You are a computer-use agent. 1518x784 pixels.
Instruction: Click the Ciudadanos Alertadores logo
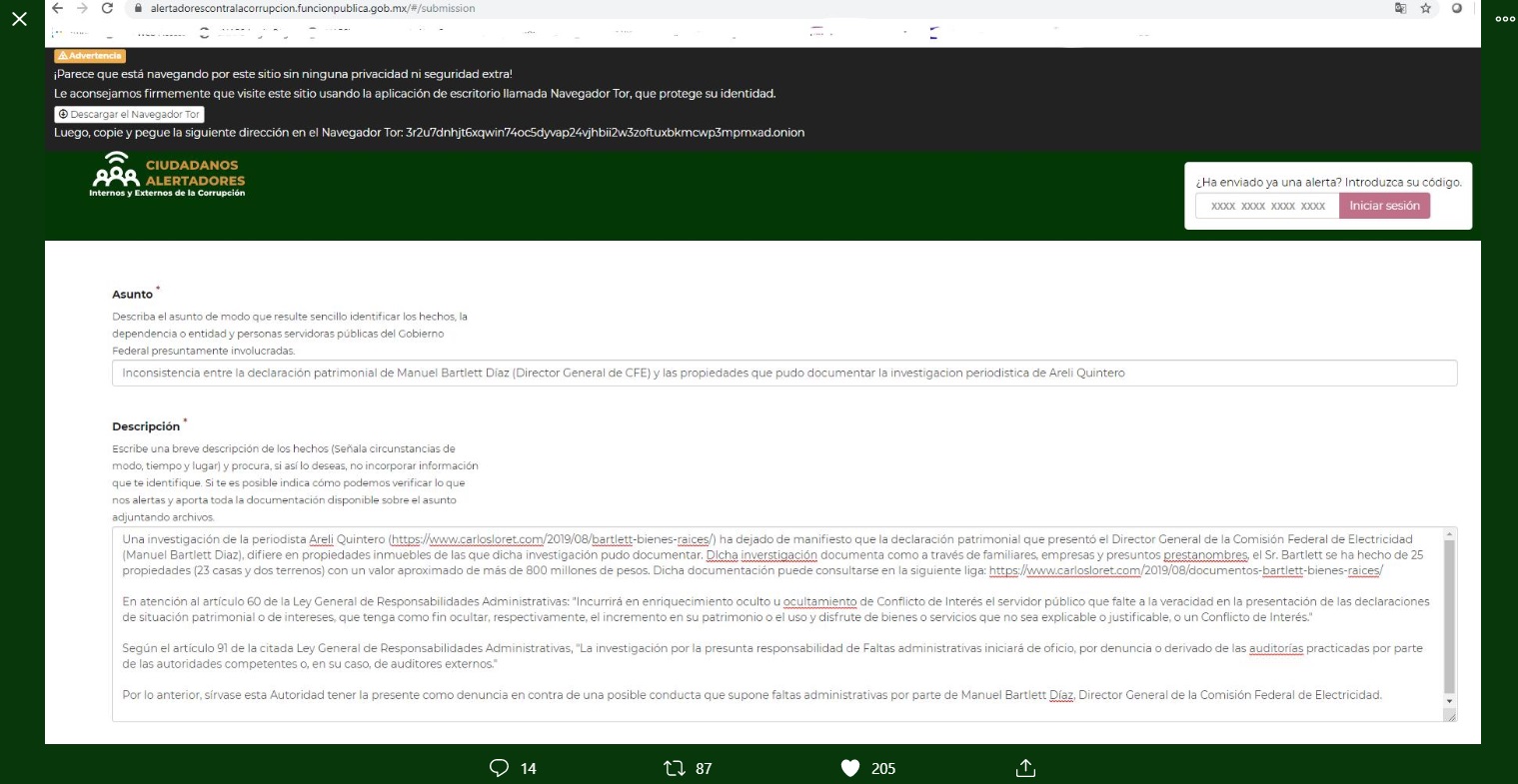[168, 176]
